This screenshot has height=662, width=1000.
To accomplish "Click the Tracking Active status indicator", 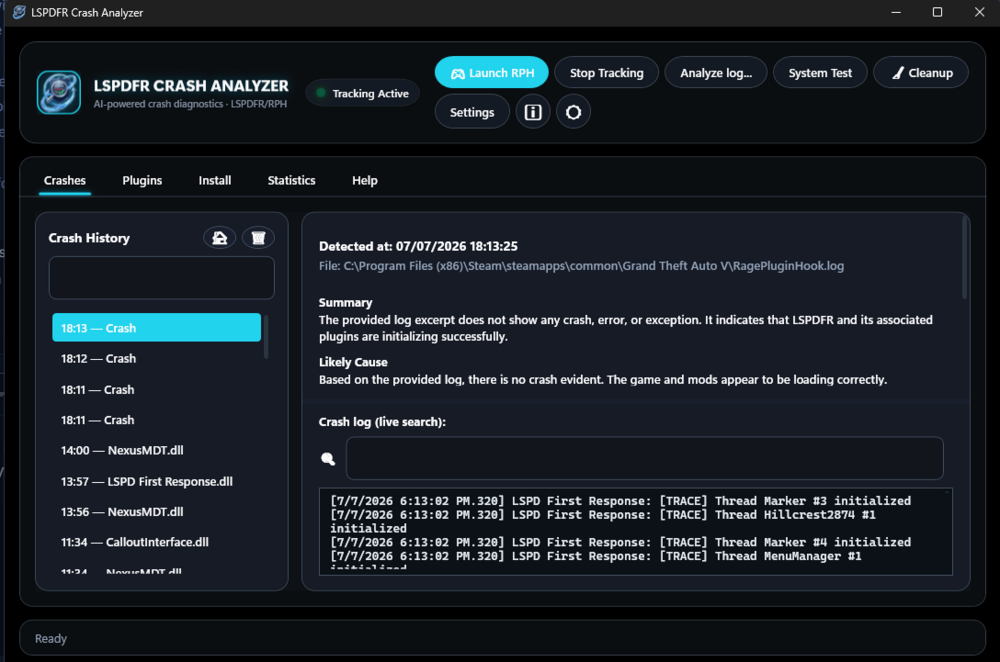I will (x=363, y=93).
